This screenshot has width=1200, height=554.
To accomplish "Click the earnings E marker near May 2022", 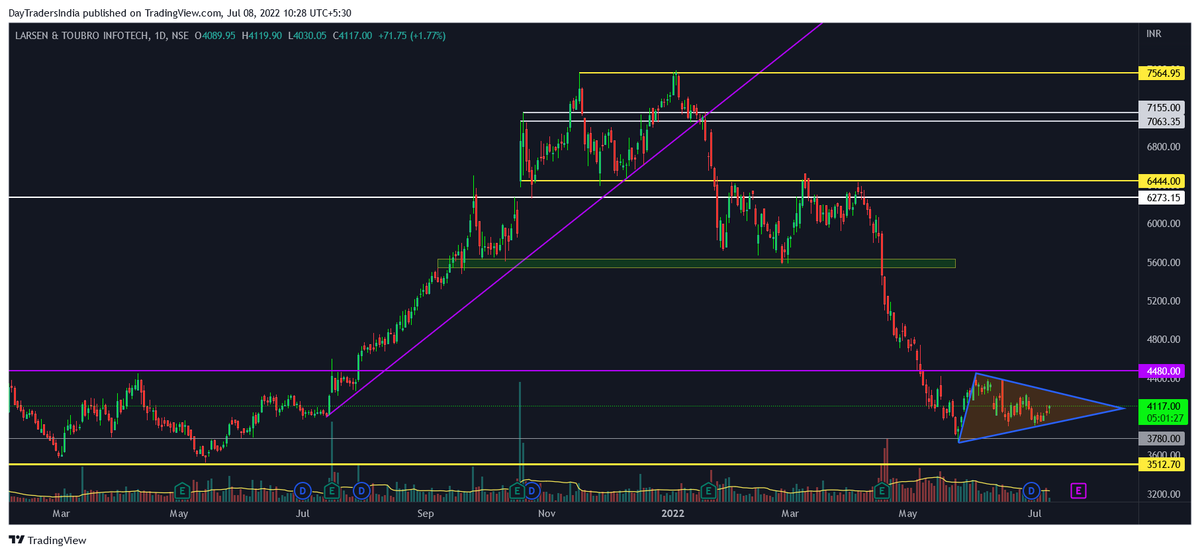I will click(x=883, y=491).
